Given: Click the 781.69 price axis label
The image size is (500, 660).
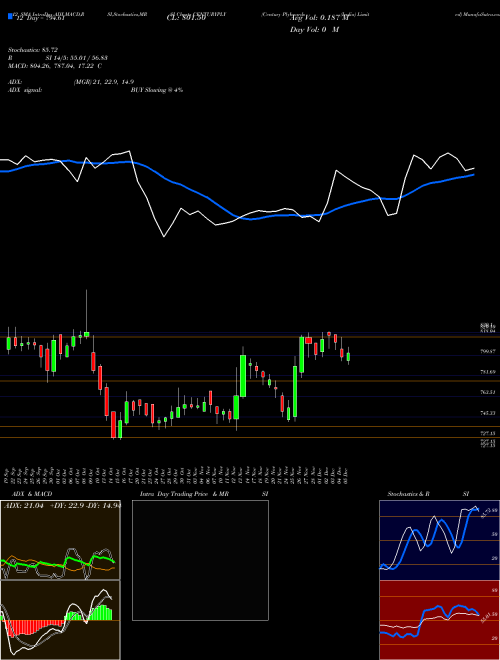Looking at the screenshot, I should tap(488, 372).
